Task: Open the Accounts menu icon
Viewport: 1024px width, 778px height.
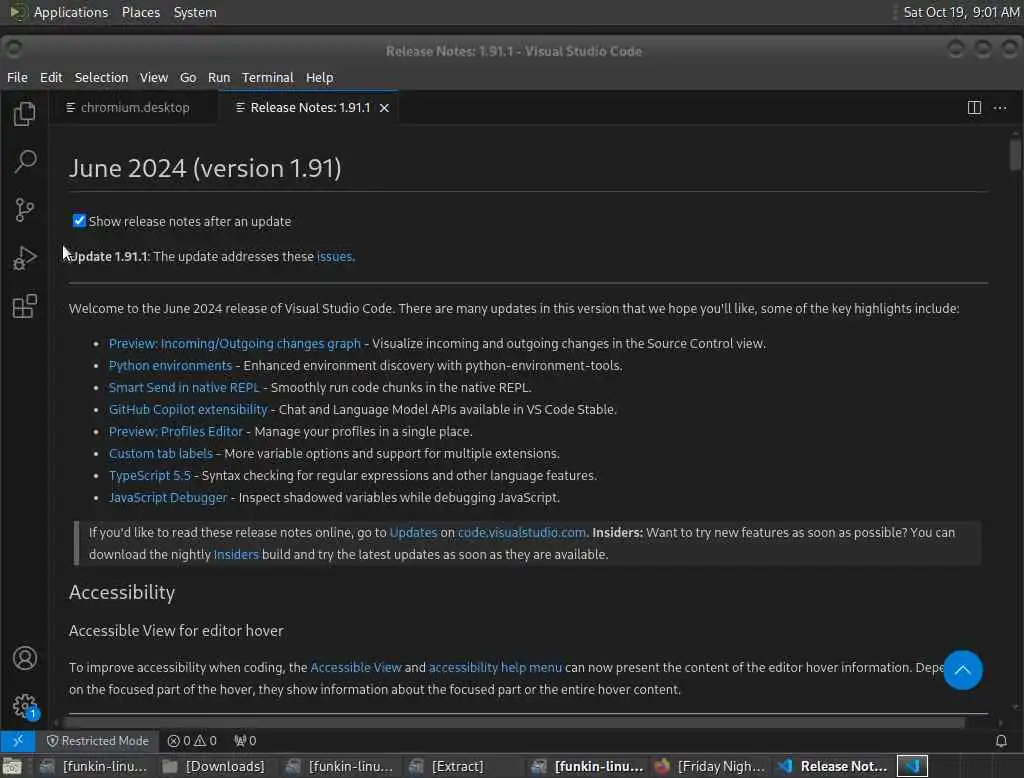Action: [24, 658]
